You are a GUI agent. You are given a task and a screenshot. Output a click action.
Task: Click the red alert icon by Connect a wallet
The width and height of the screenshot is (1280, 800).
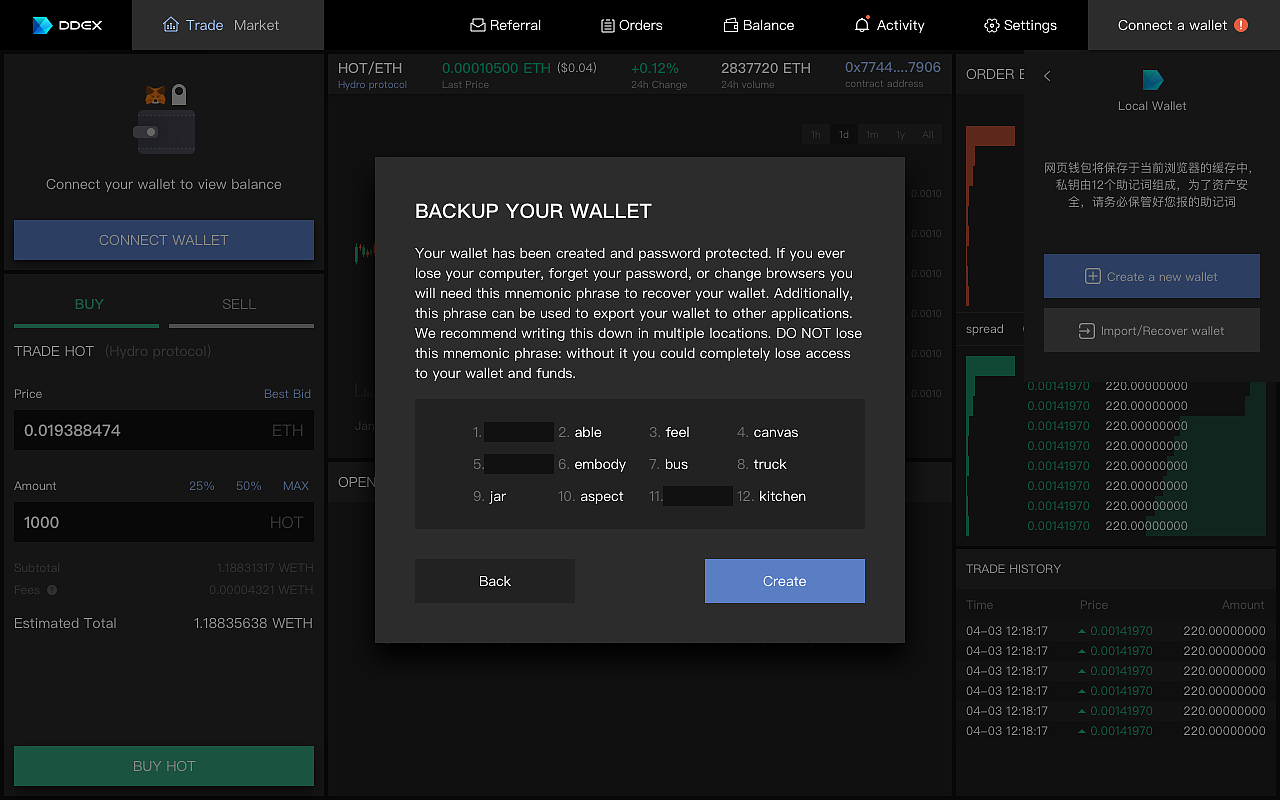point(1241,25)
